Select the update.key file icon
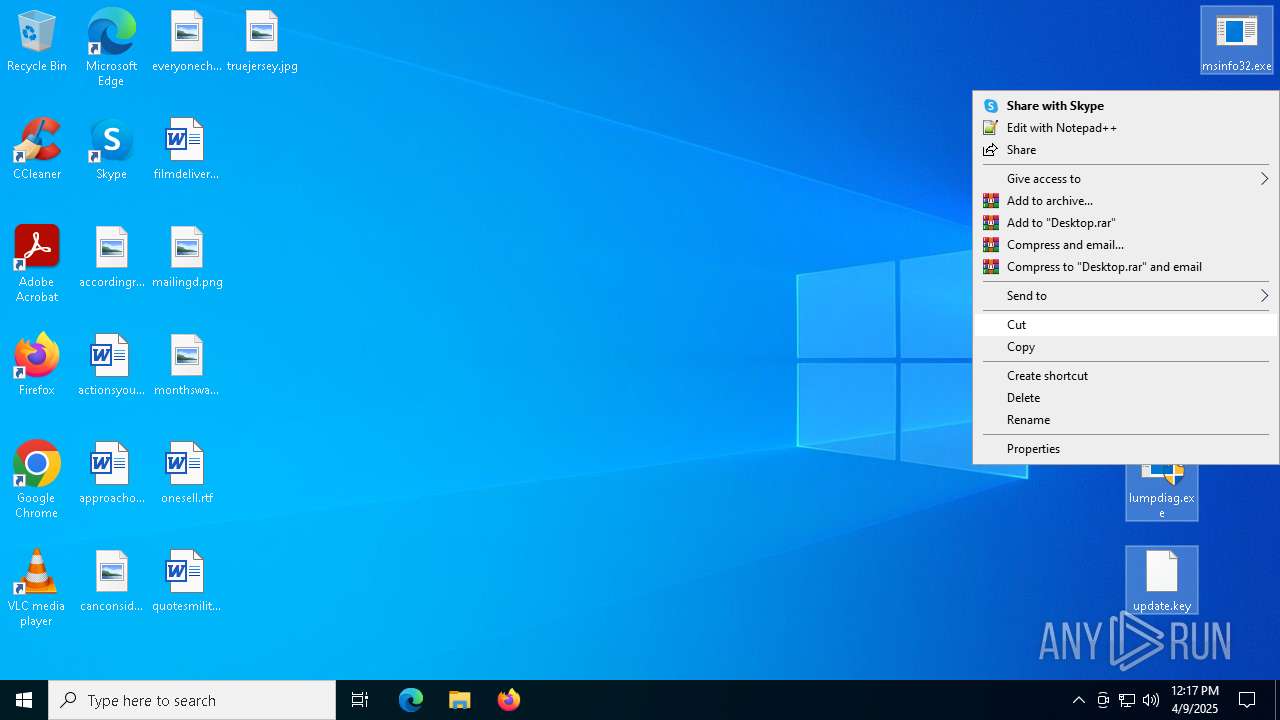This screenshot has width=1280, height=720. 1162,580
